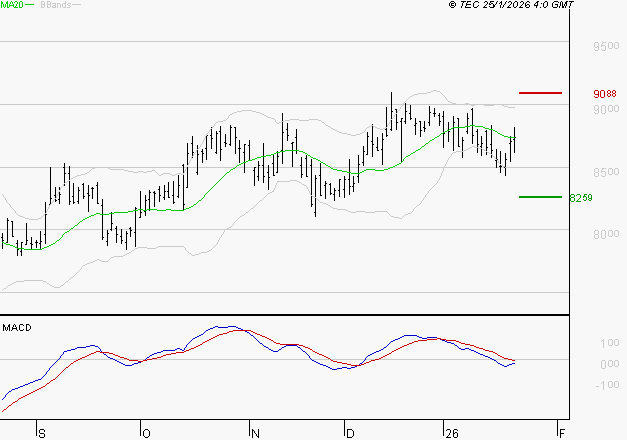Click the green support level line
627x440 pixels.
540,197
